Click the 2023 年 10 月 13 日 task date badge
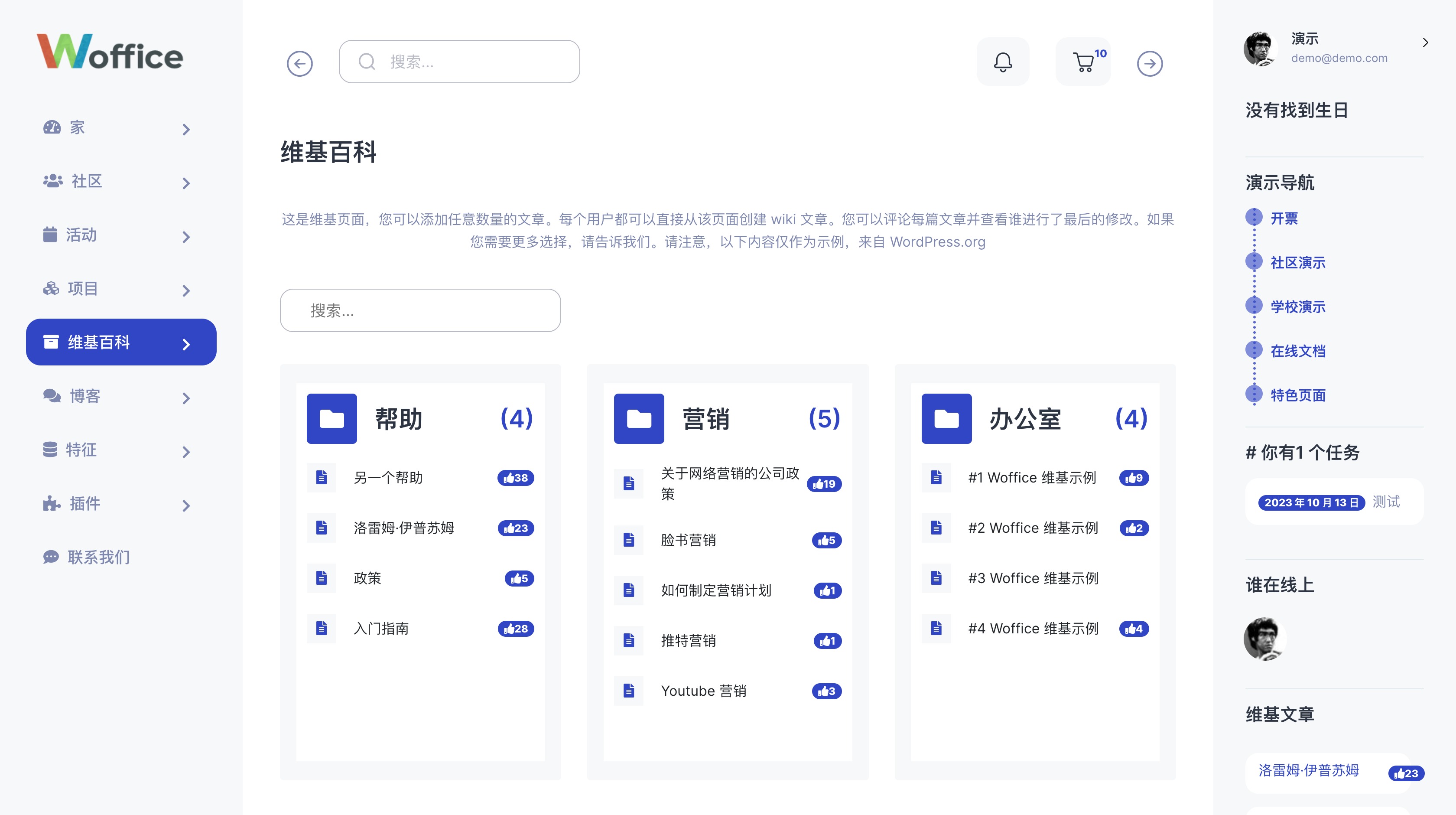Image resolution: width=1456 pixels, height=815 pixels. [x=1311, y=502]
